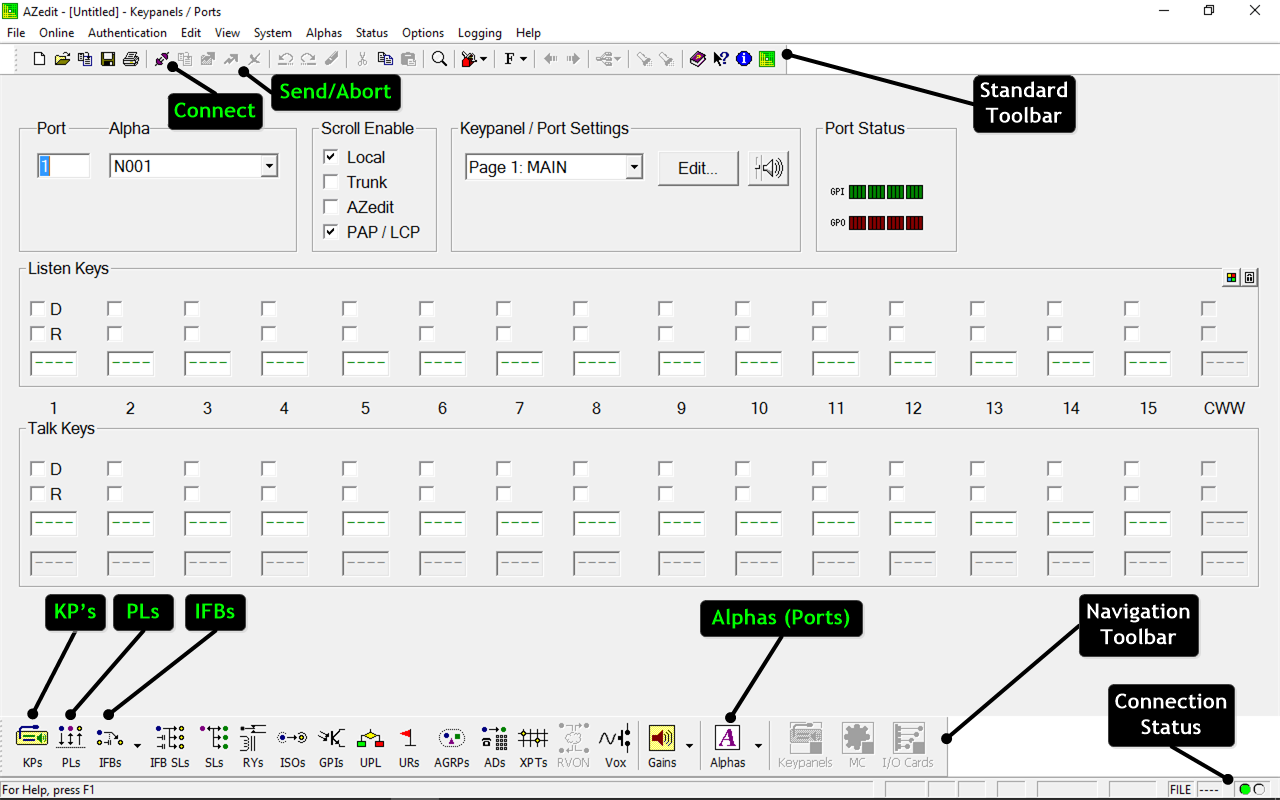
Task: Open the ADs view
Action: (494, 746)
